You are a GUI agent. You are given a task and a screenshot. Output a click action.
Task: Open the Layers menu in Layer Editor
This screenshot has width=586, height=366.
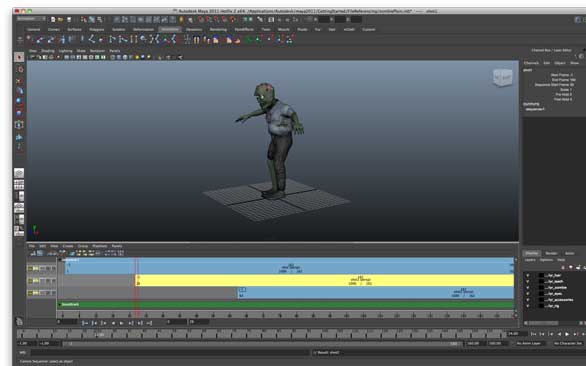pyautogui.click(x=530, y=260)
